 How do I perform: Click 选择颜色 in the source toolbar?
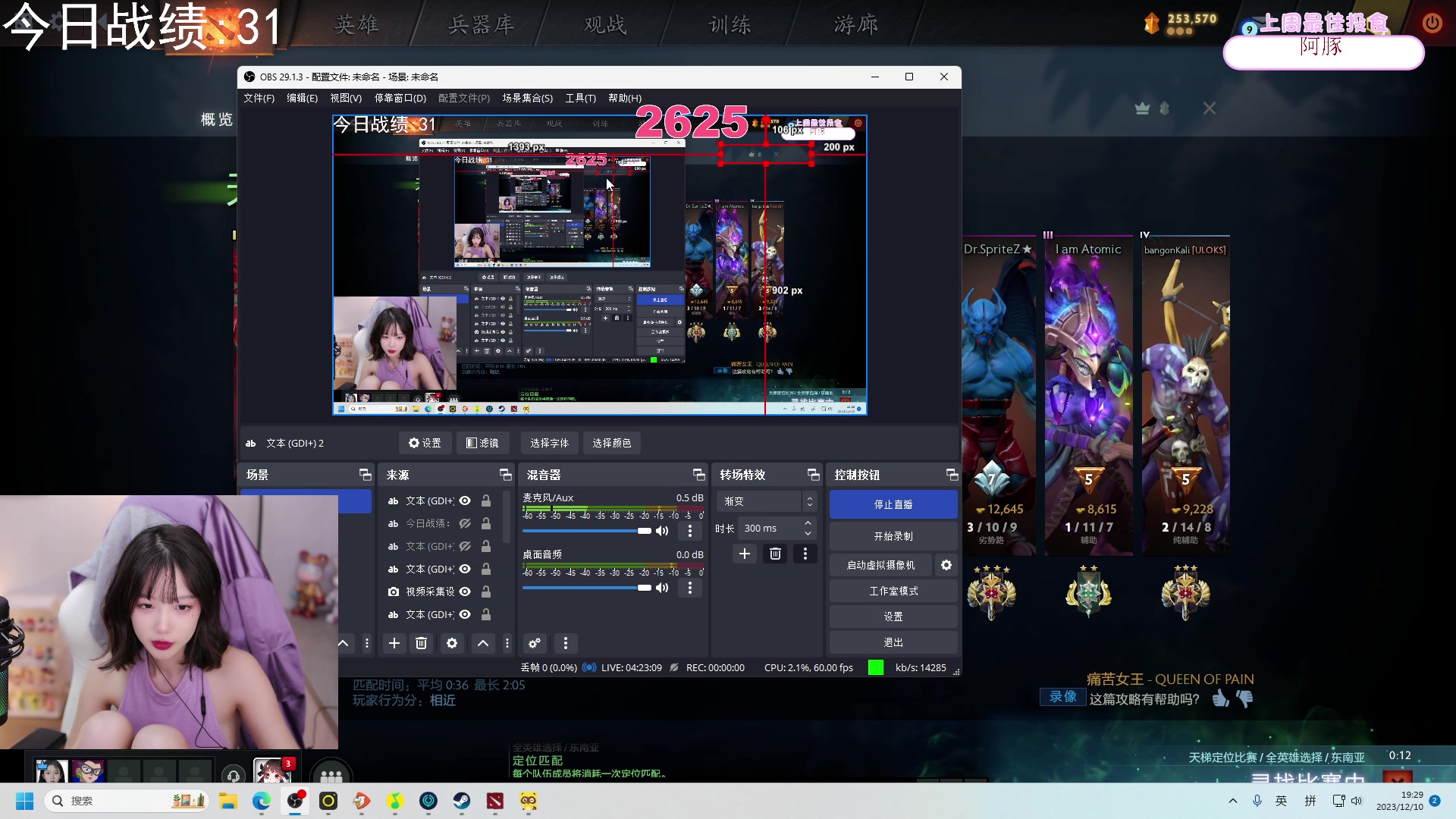click(611, 443)
